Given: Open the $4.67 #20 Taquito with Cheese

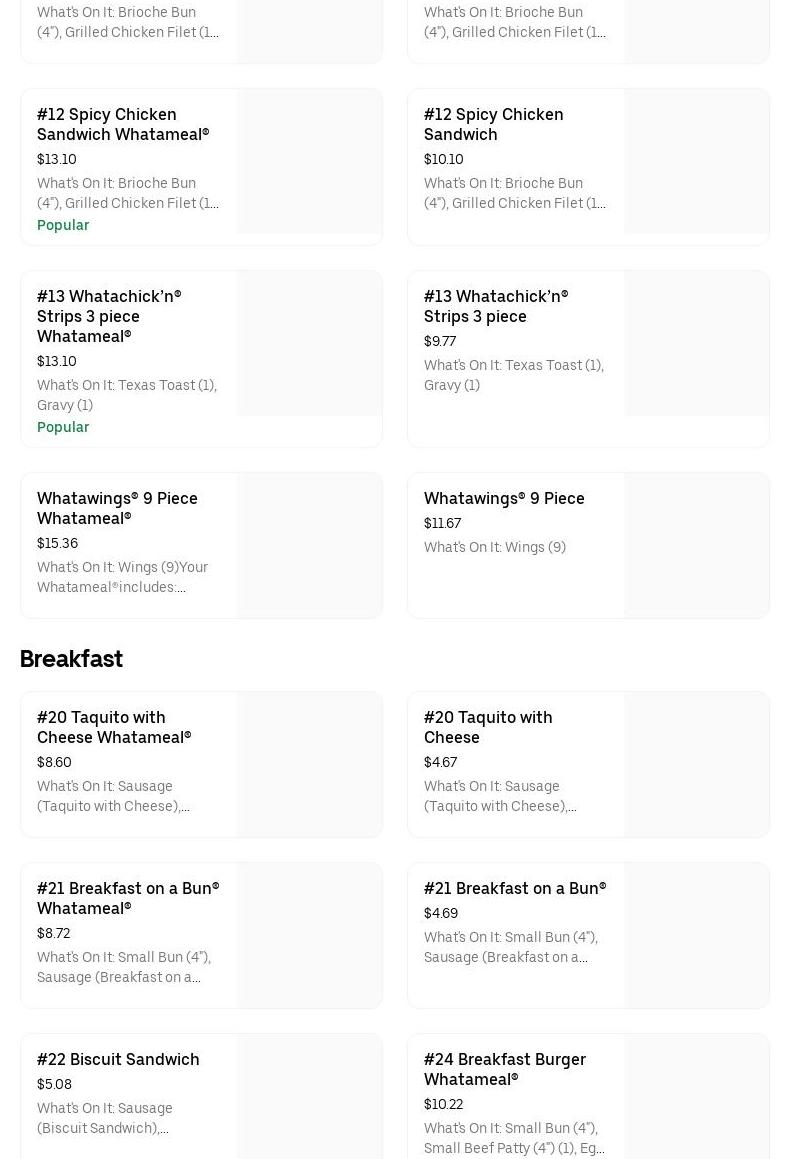Looking at the screenshot, I should pyautogui.click(x=488, y=727).
